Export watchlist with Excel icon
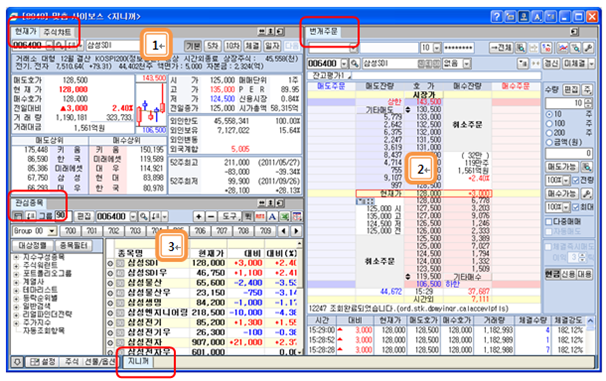 click(285, 216)
